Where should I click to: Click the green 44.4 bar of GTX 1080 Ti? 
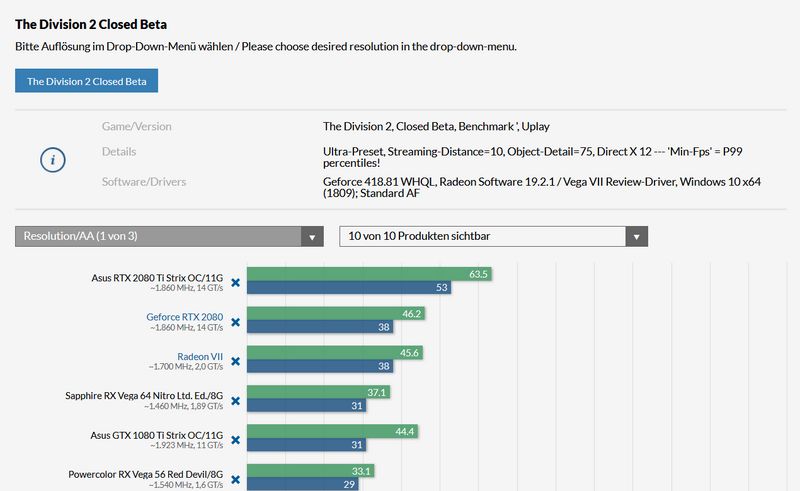332,431
